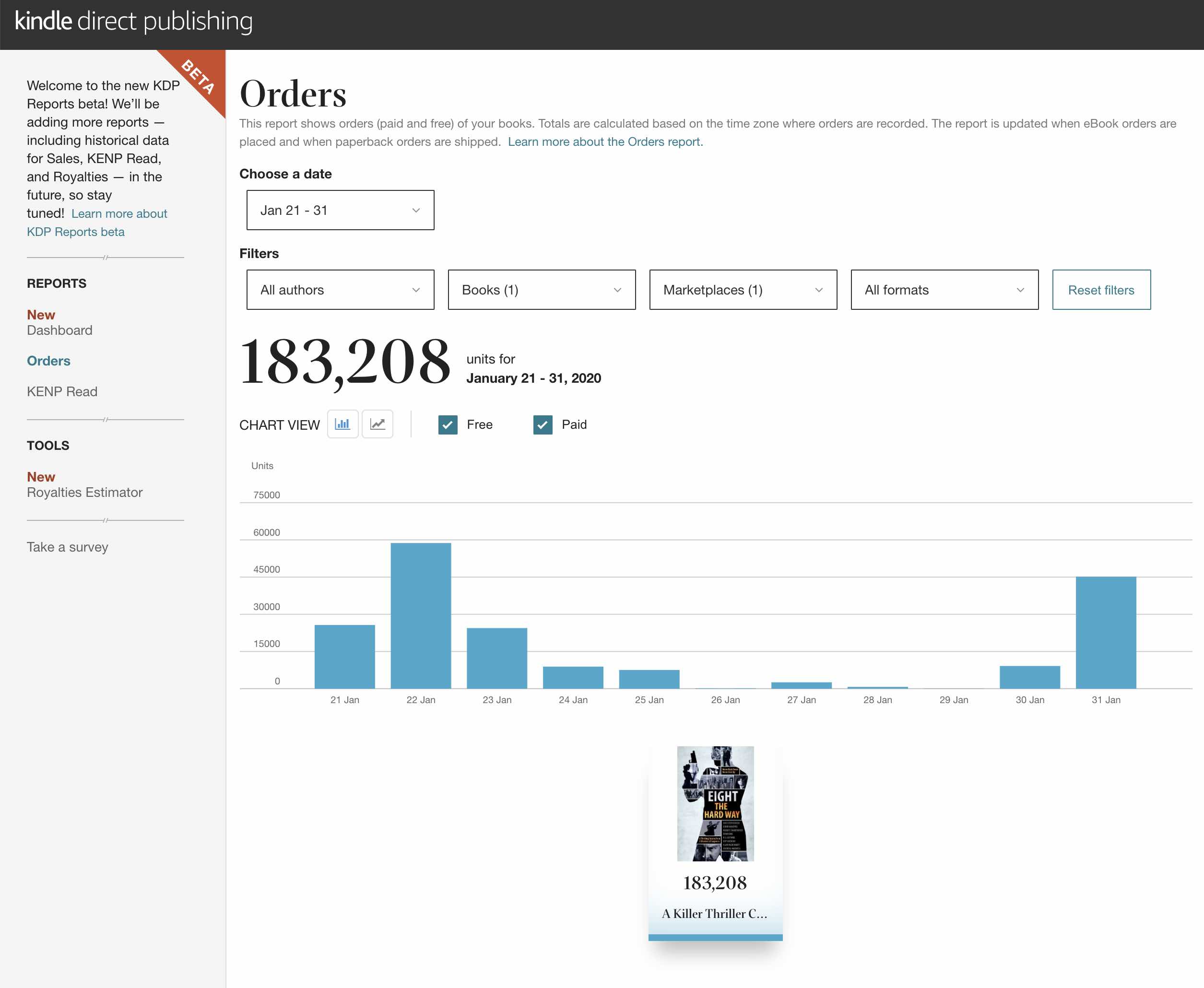
Task: Click the 24 Jan chart bar
Action: 573,677
